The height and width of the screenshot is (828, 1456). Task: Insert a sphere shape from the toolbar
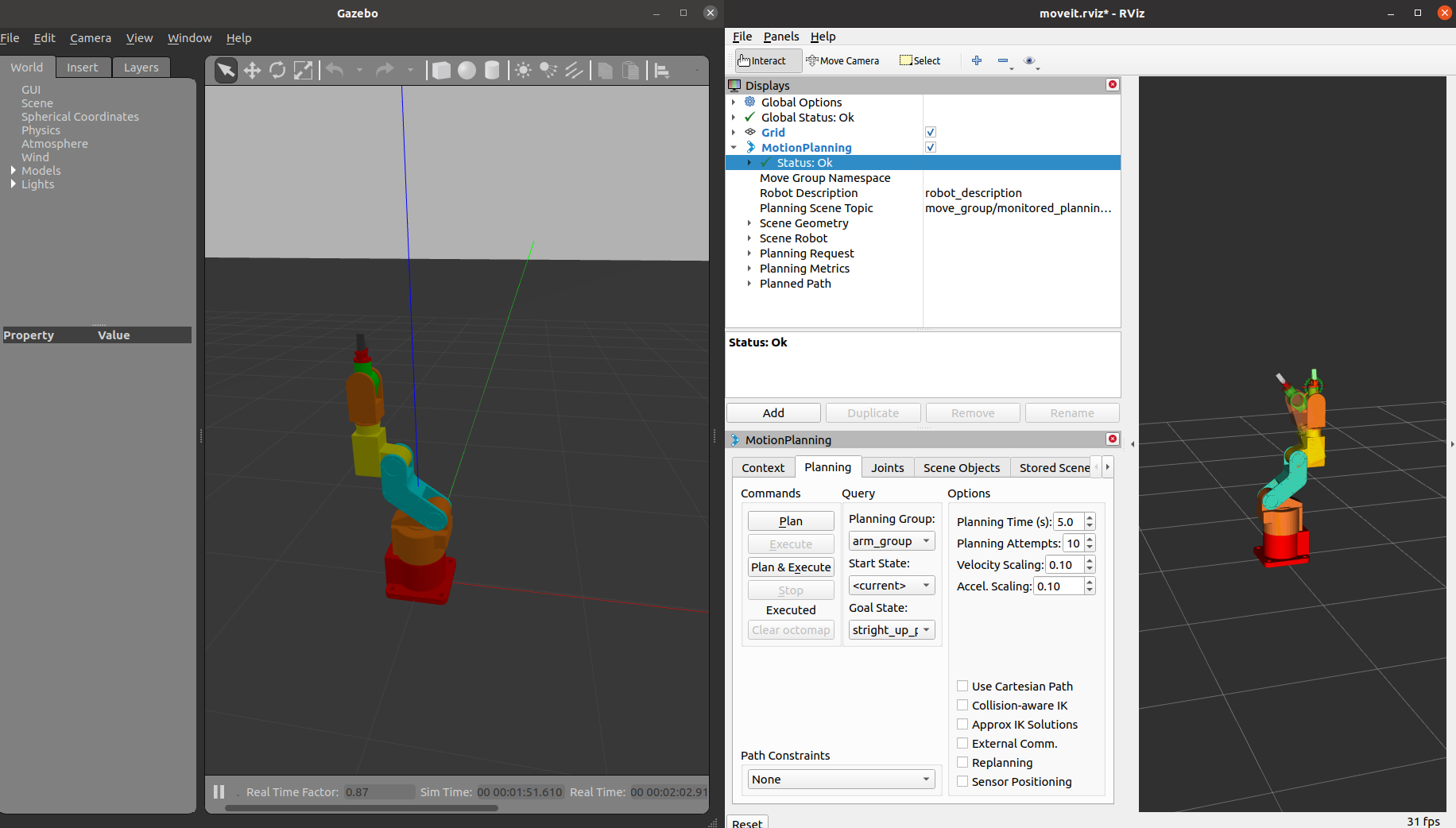point(467,71)
